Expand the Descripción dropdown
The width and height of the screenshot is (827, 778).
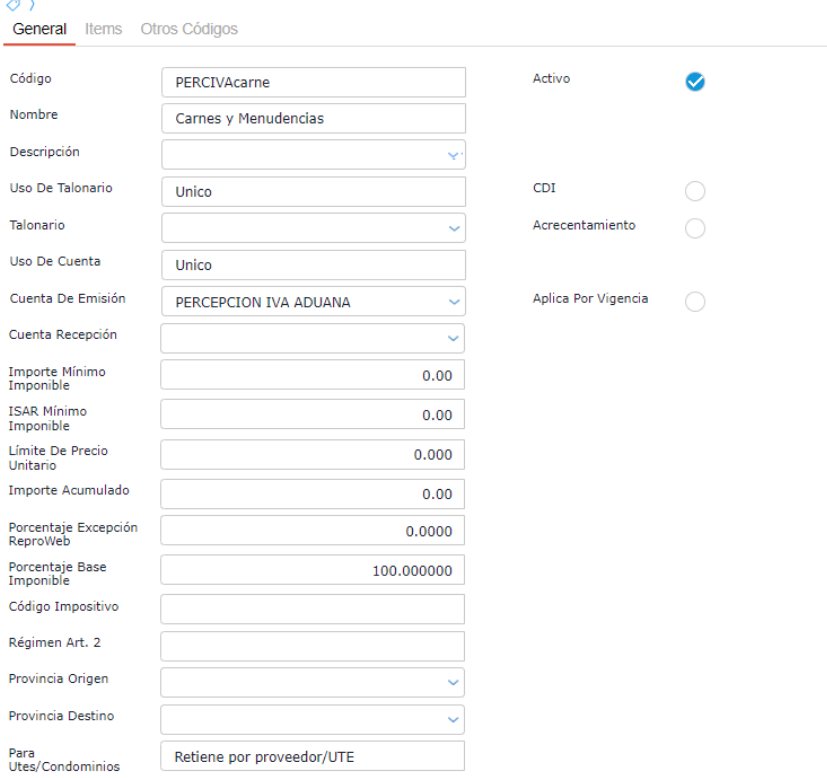(454, 155)
